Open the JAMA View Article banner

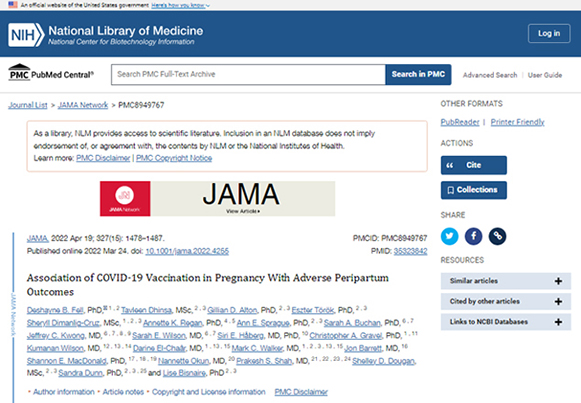tap(218, 199)
